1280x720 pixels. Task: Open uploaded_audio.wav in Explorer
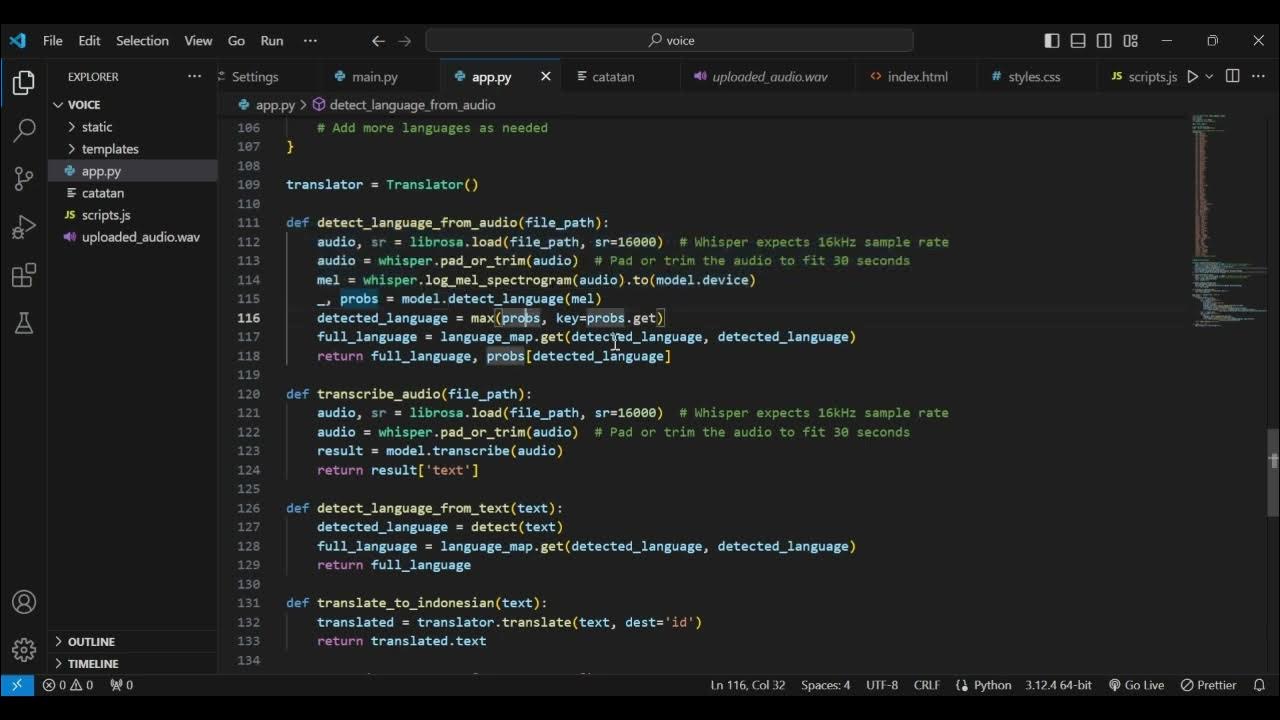click(133, 237)
